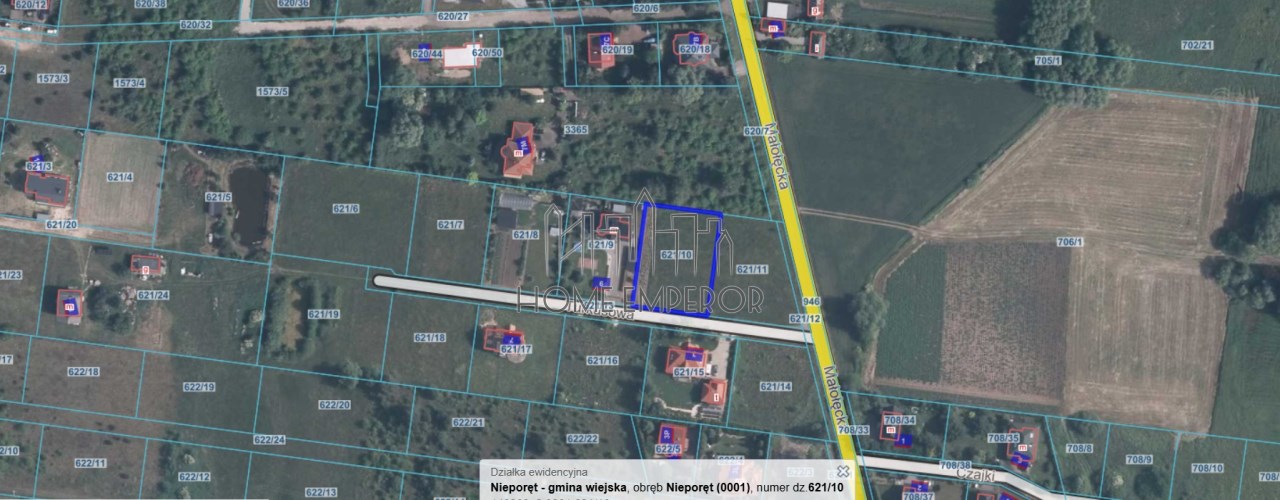Select parcel 702/21 in the top right
1280x500 pixels.
pyautogui.click(x=1196, y=45)
